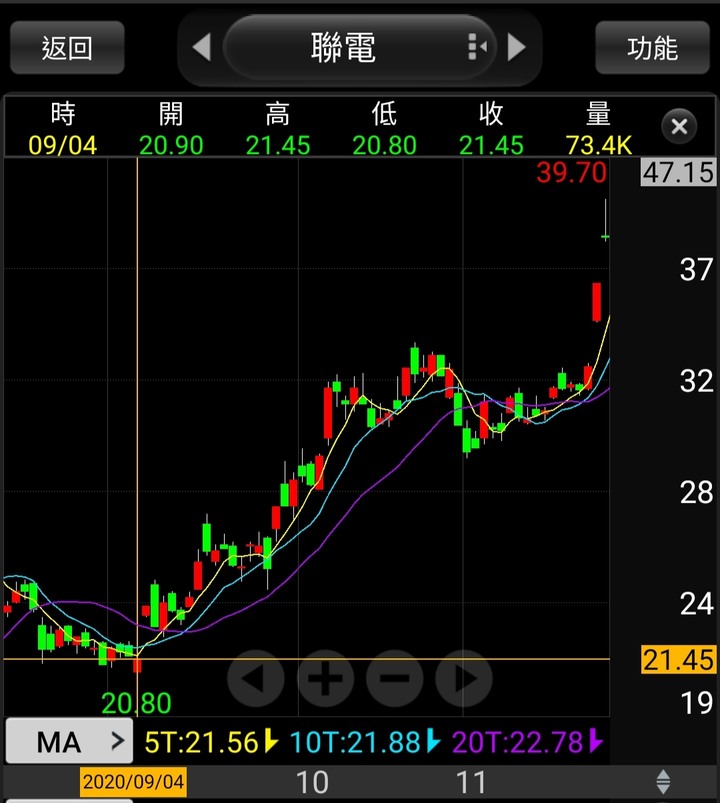
Task: Open the 功能 function menu
Action: pyautogui.click(x=652, y=48)
